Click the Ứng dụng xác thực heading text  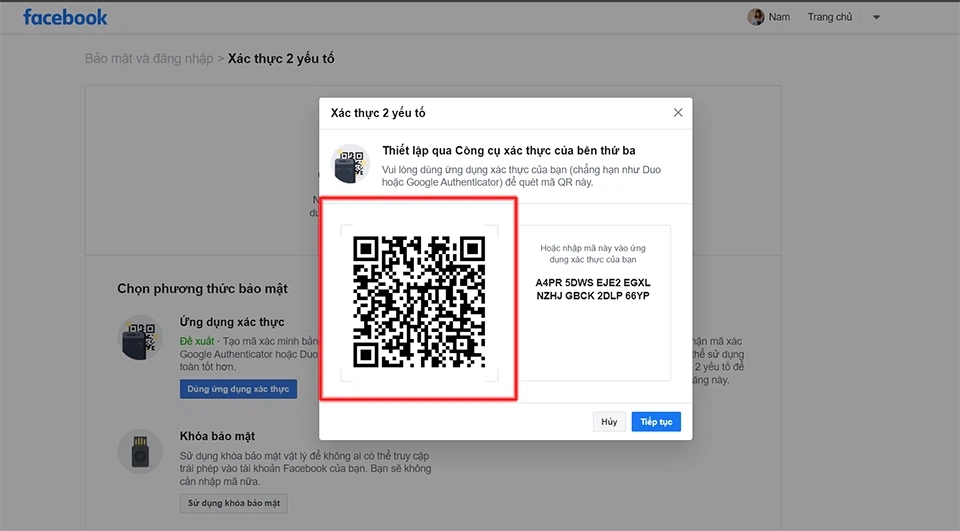(232, 322)
